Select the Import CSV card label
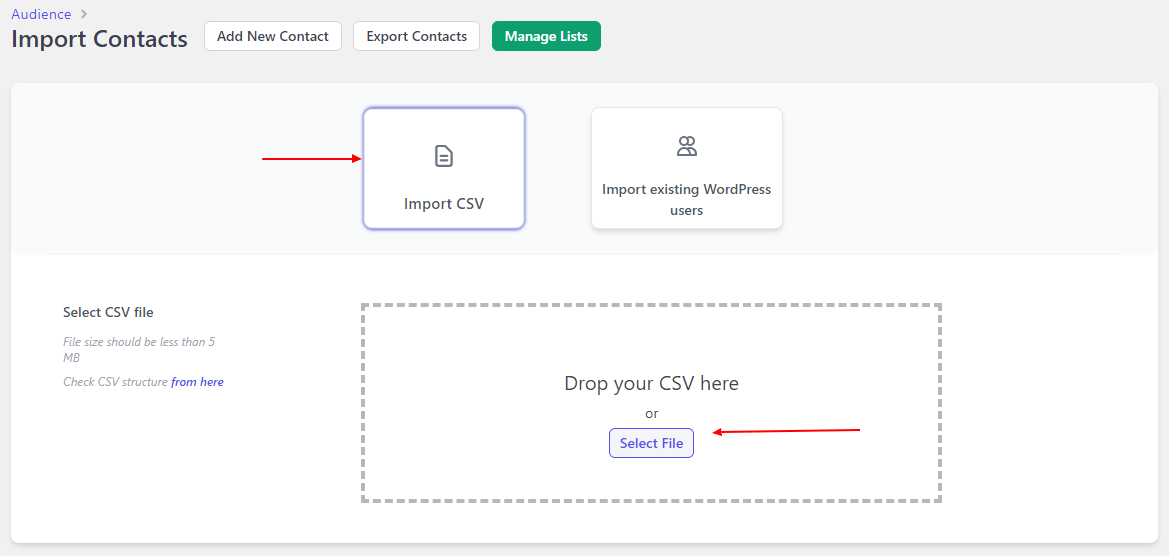Image resolution: width=1169 pixels, height=556 pixels. [x=444, y=203]
